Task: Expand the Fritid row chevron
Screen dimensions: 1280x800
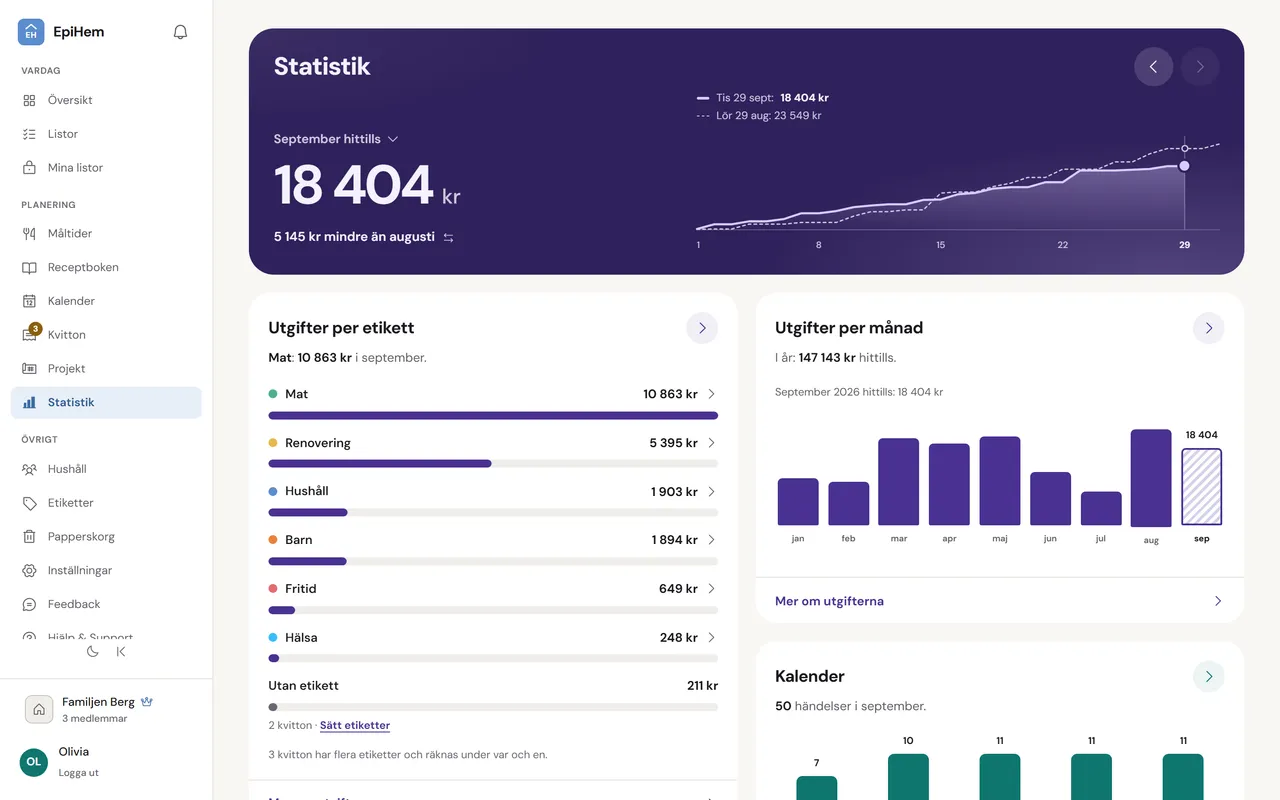Action: pos(711,589)
